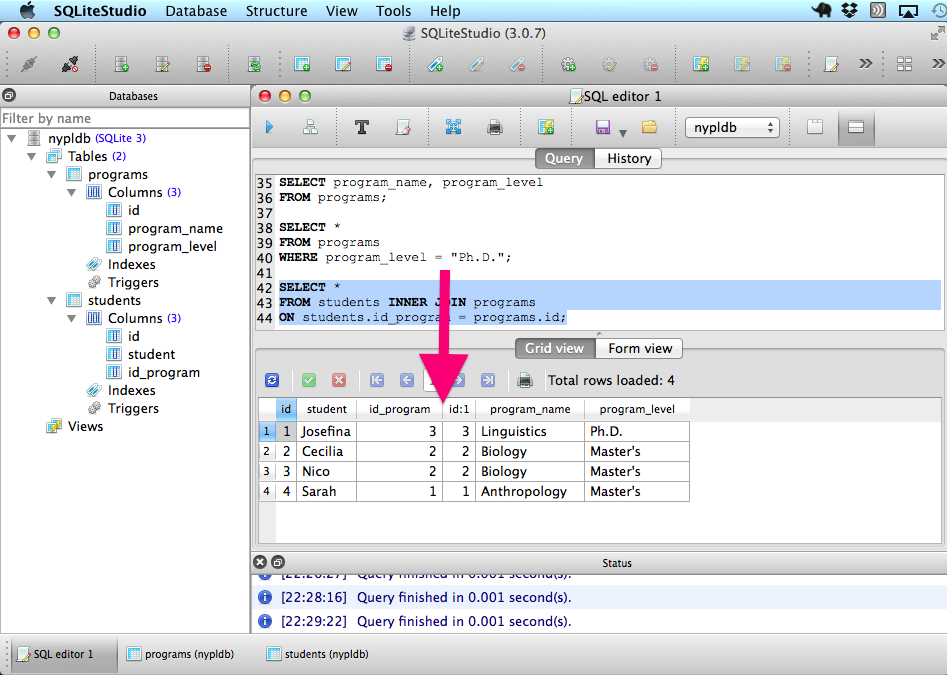Toggle results-in-separate-tab layout button

coord(815,127)
